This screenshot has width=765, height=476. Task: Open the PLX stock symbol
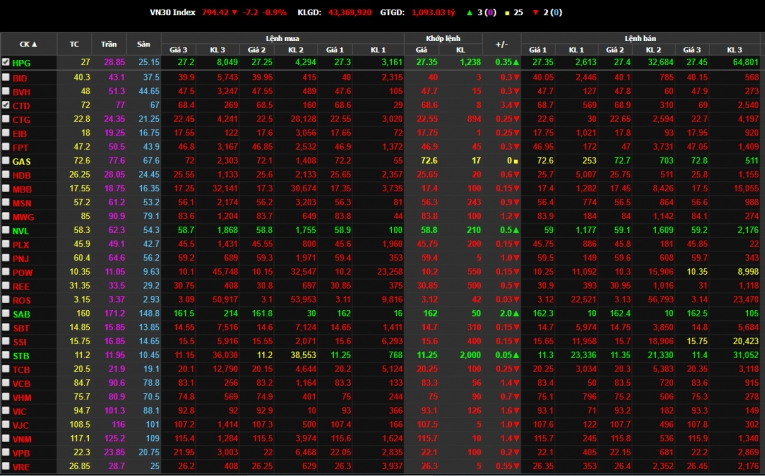point(20,245)
